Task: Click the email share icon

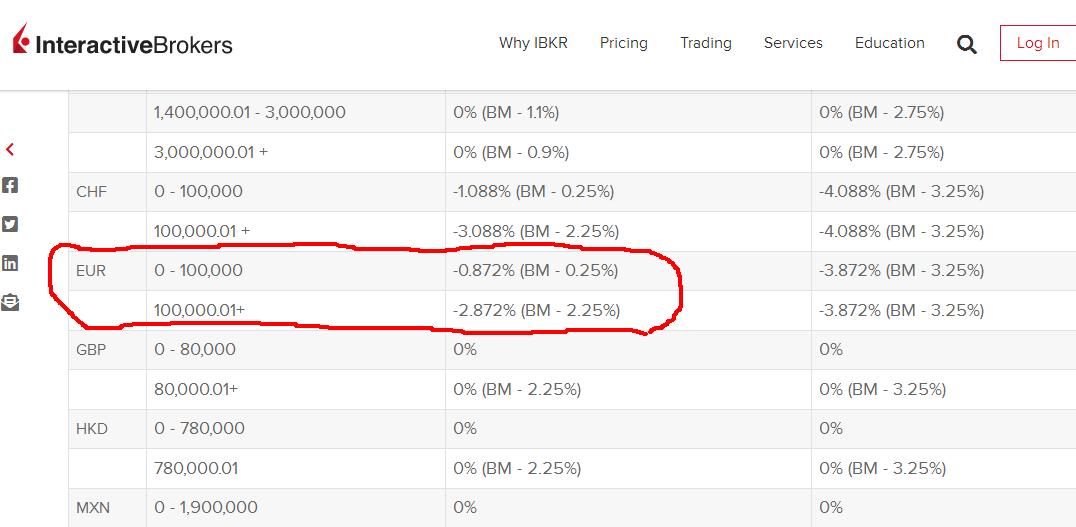Action: pos(10,302)
